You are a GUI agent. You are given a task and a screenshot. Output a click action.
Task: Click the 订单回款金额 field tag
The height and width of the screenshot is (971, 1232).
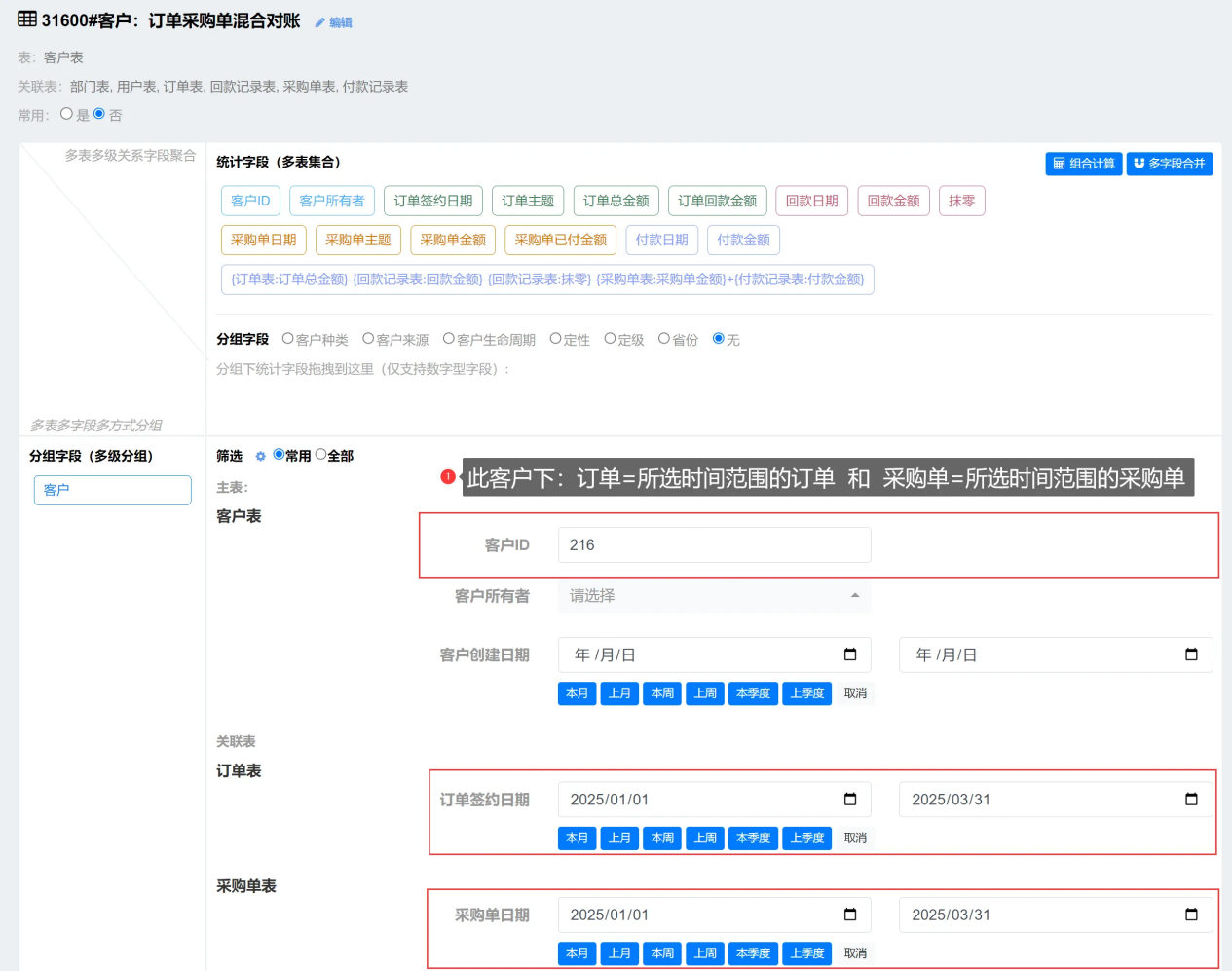coord(718,201)
